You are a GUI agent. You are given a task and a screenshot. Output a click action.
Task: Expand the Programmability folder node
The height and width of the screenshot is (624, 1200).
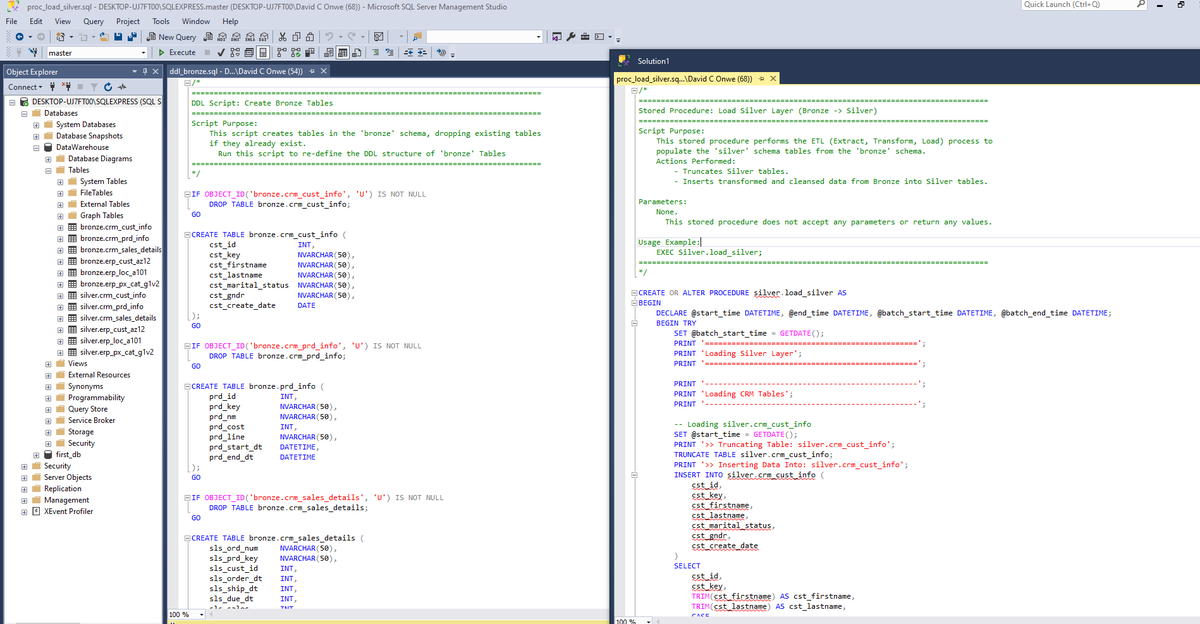pos(48,397)
